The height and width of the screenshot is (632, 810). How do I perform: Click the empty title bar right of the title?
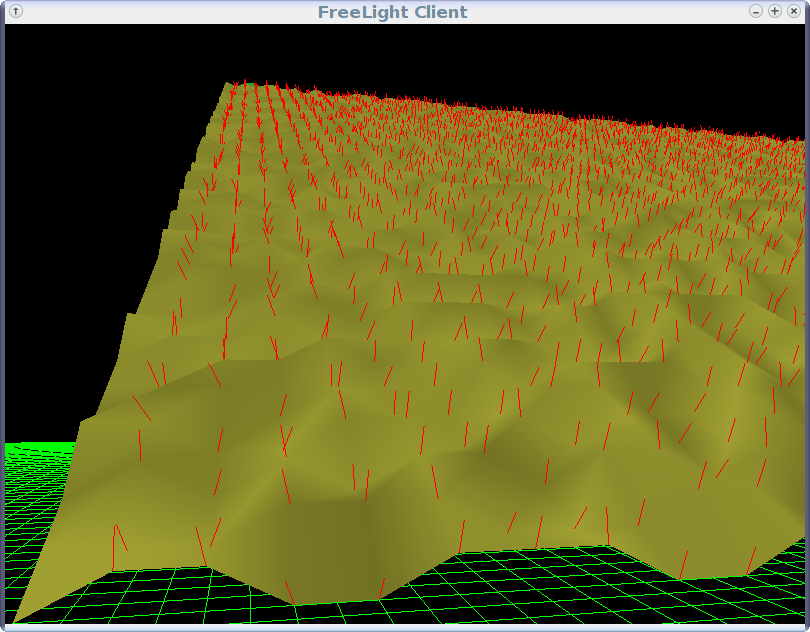[x=600, y=12]
